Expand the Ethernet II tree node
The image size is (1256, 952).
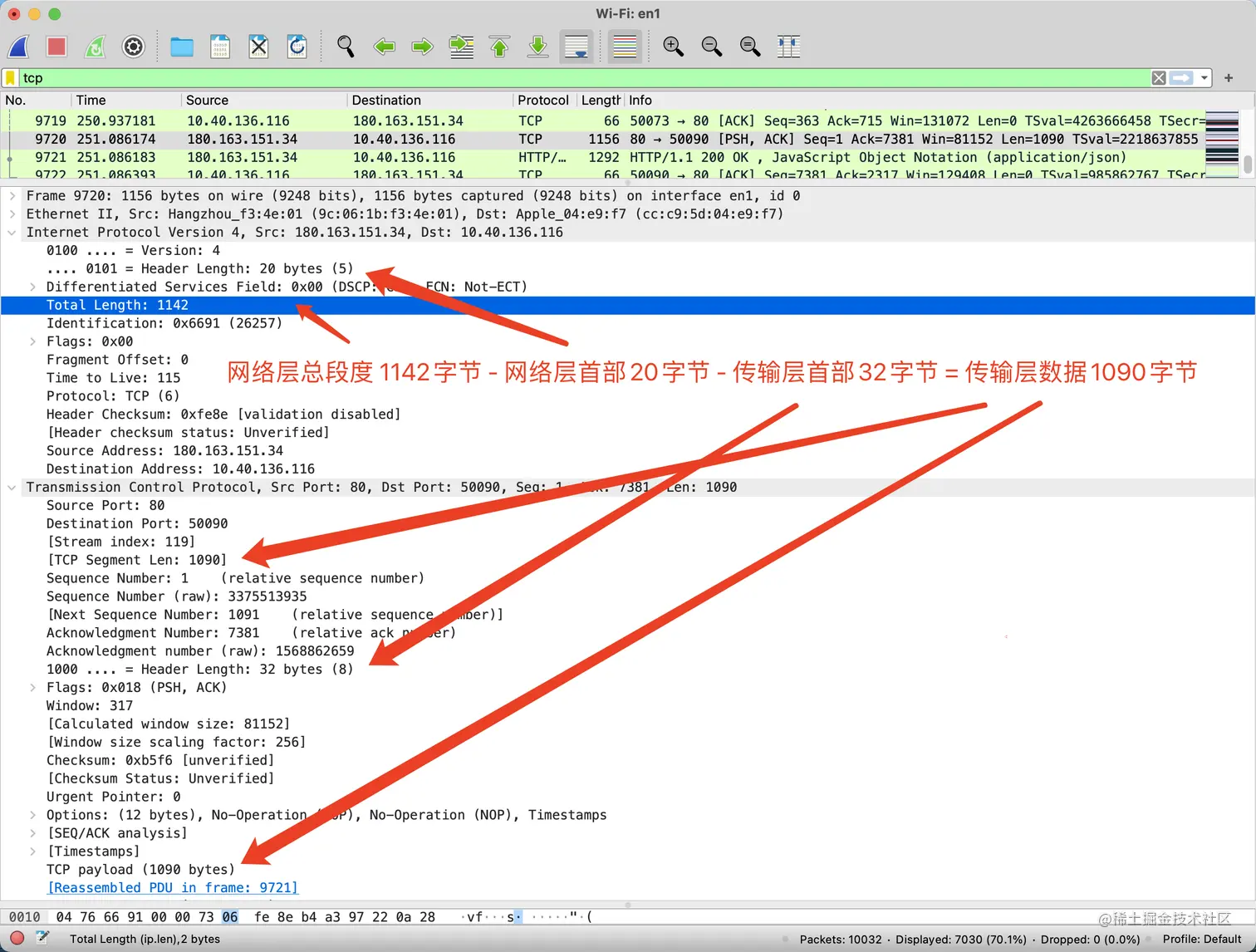tap(12, 214)
